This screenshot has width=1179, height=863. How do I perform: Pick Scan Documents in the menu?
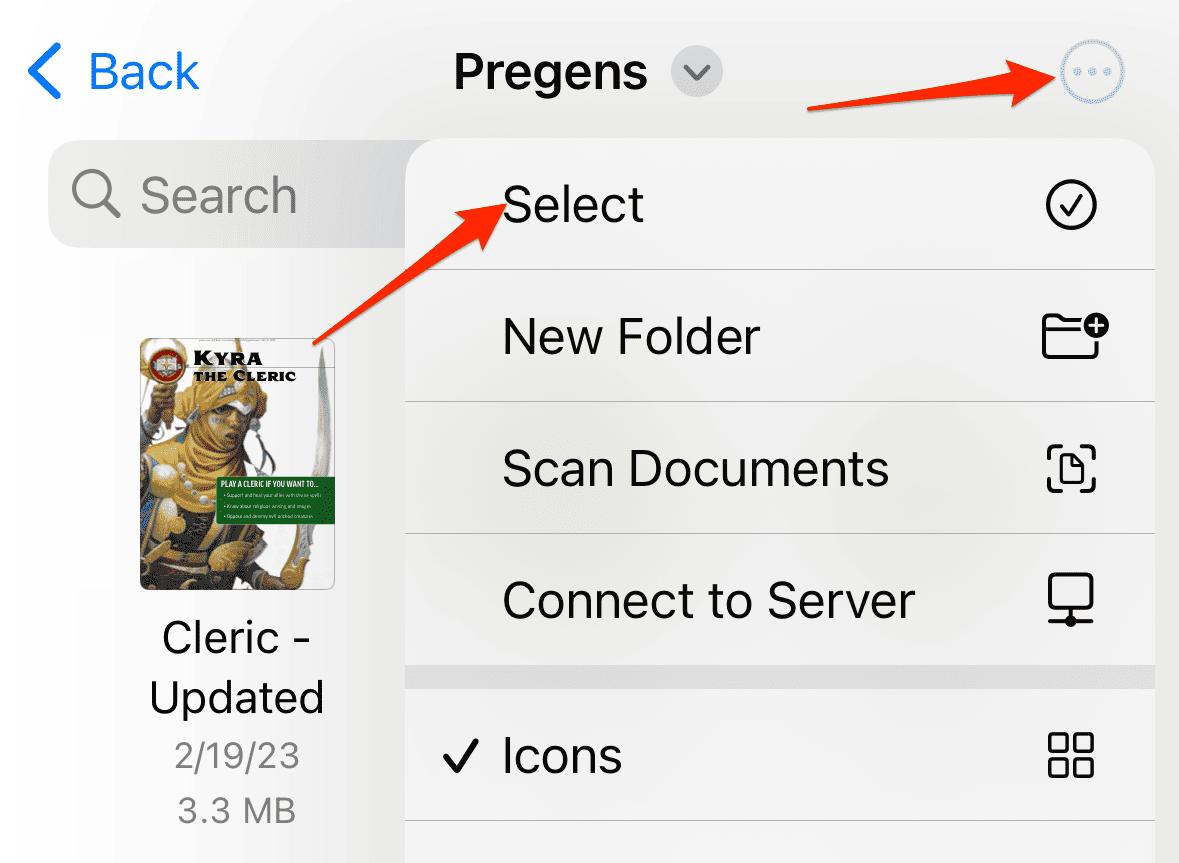point(695,468)
